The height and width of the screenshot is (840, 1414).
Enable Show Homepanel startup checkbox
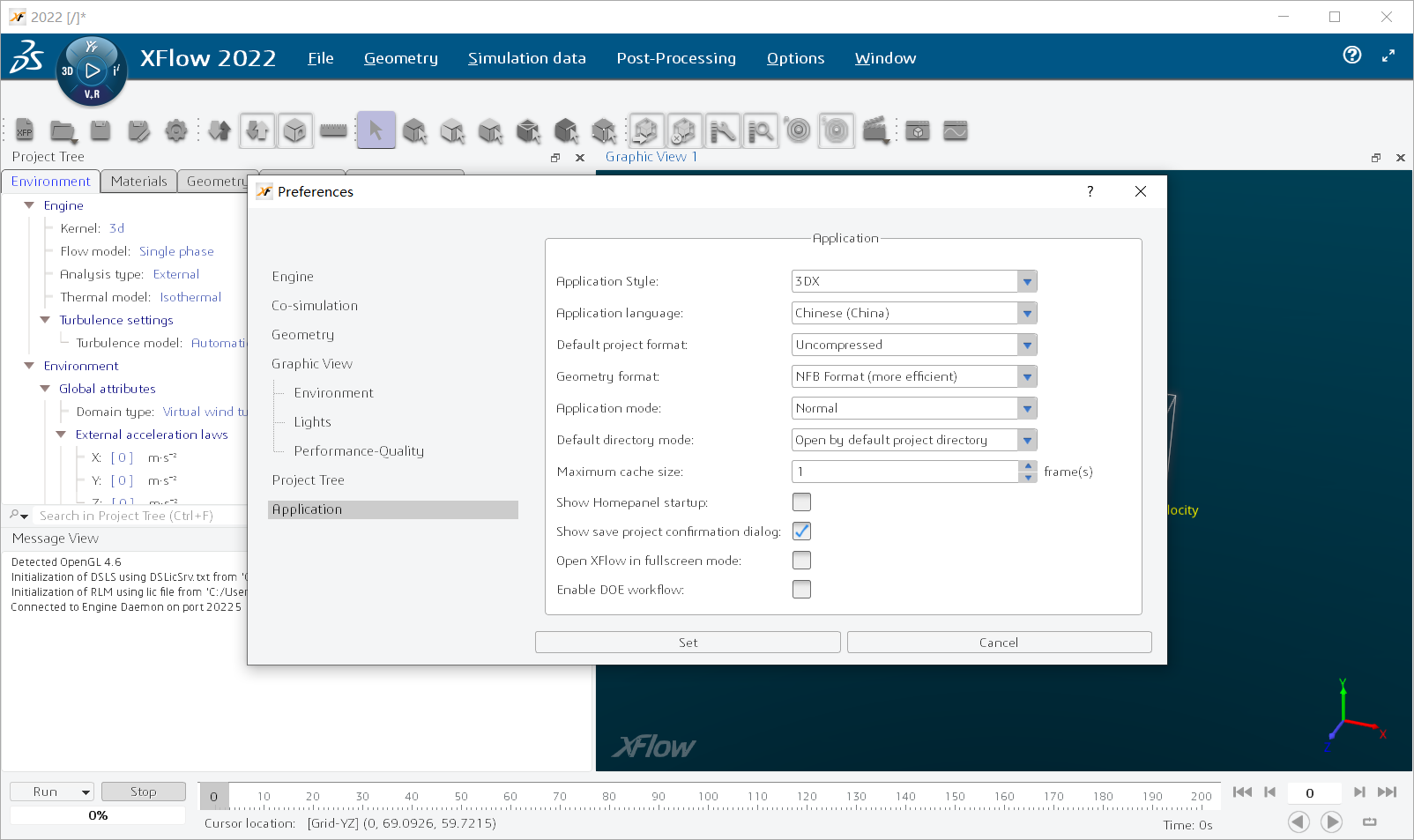(801, 502)
